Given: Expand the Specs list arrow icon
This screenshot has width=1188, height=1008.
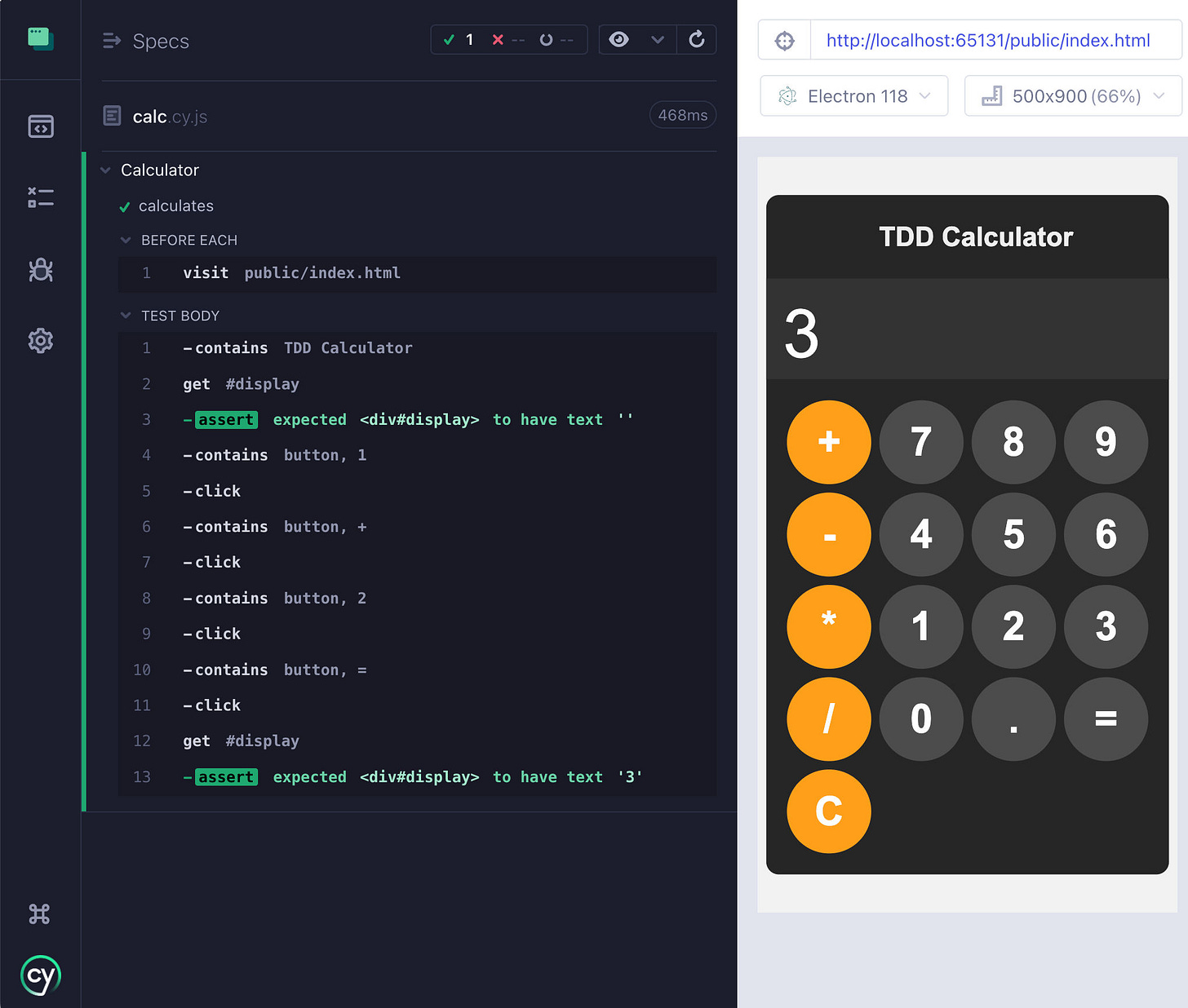Looking at the screenshot, I should tap(112, 41).
